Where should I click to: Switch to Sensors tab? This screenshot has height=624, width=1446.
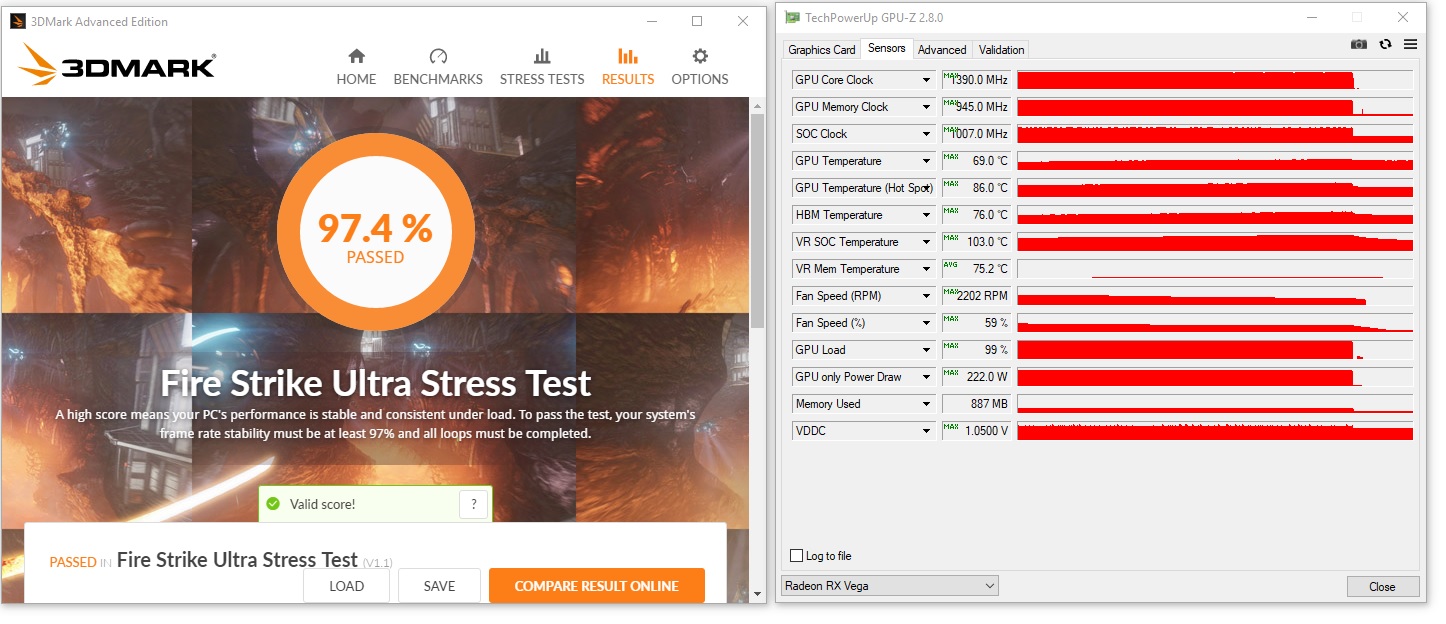click(x=887, y=48)
